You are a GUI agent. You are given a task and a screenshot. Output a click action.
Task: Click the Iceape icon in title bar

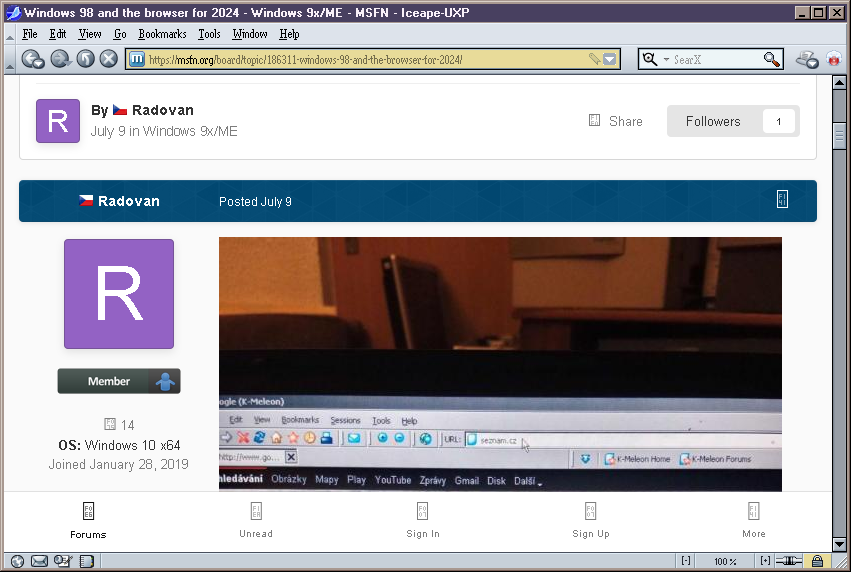pos(14,12)
